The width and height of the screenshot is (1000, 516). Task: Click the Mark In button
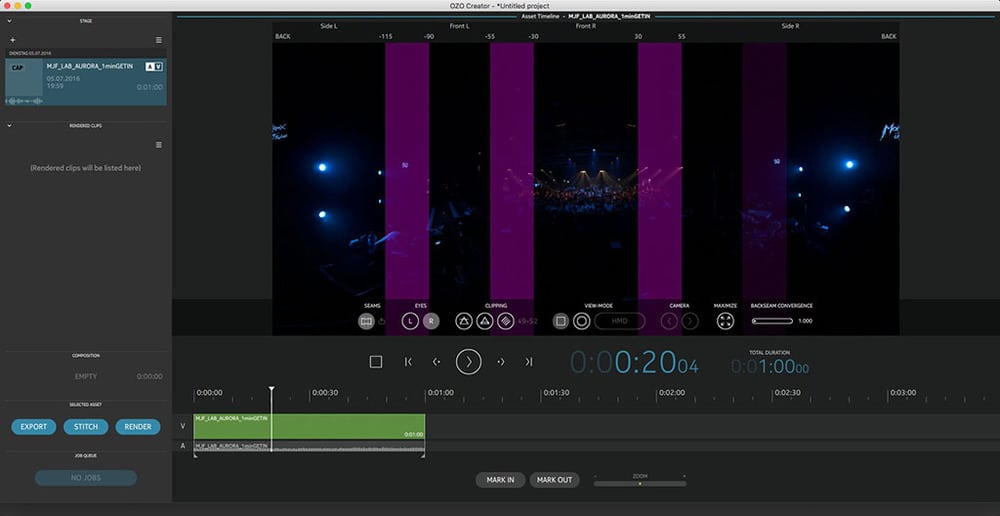coord(500,480)
